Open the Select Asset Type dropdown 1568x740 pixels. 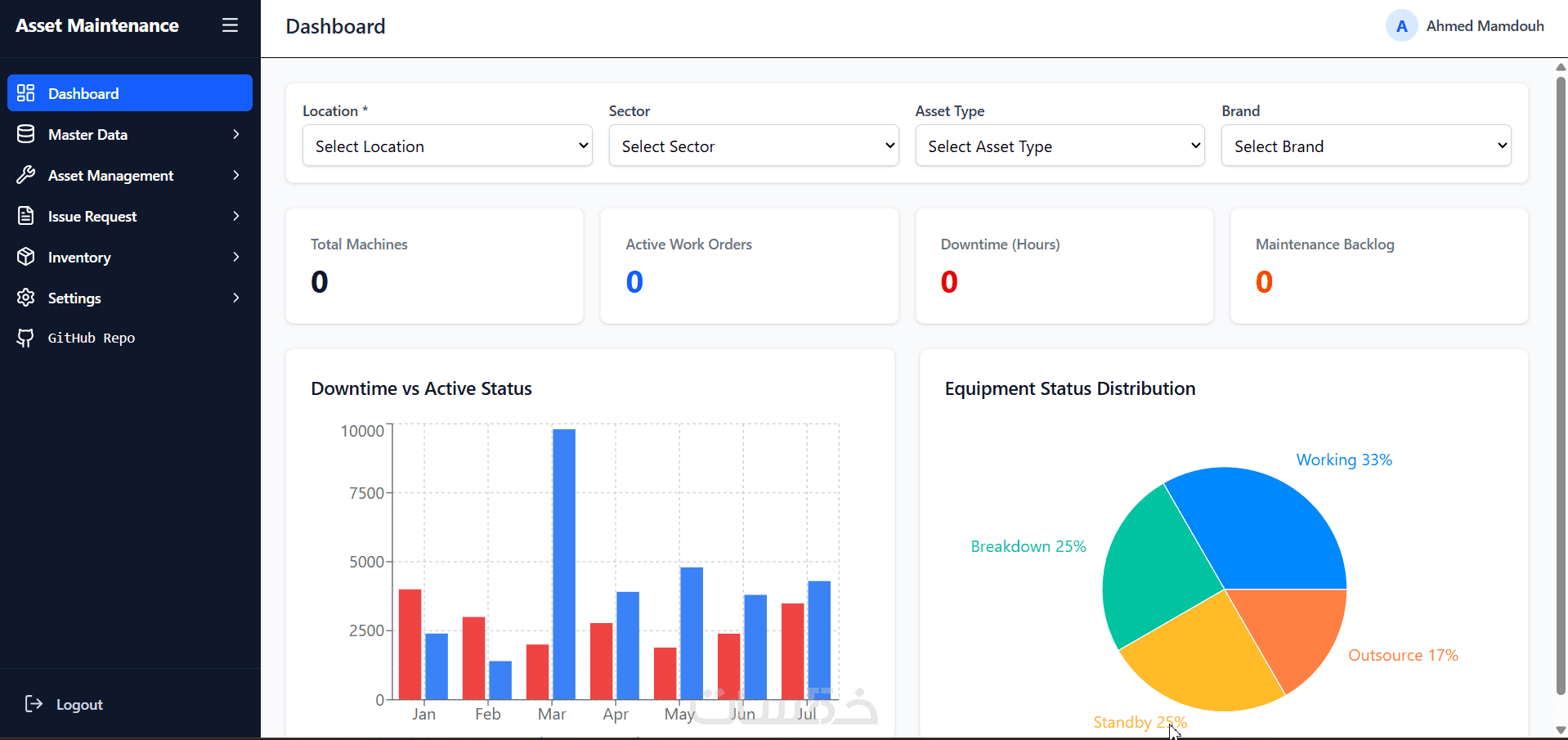point(1060,146)
